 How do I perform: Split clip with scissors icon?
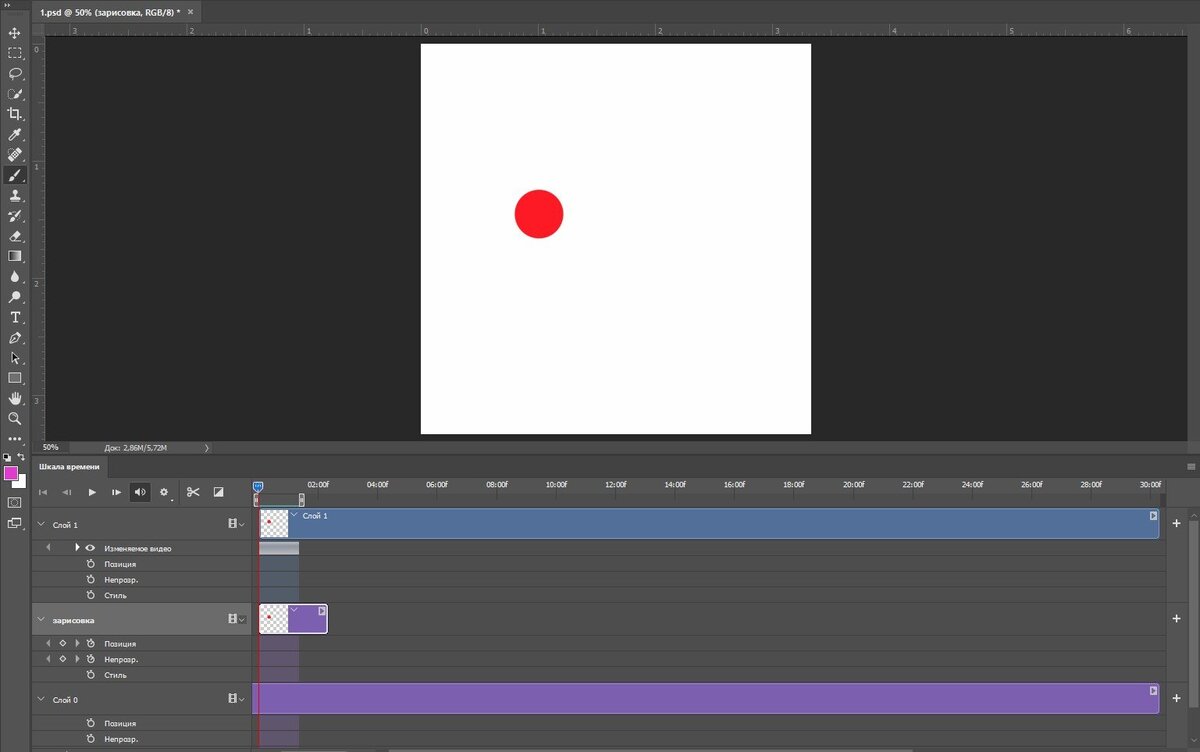193,492
